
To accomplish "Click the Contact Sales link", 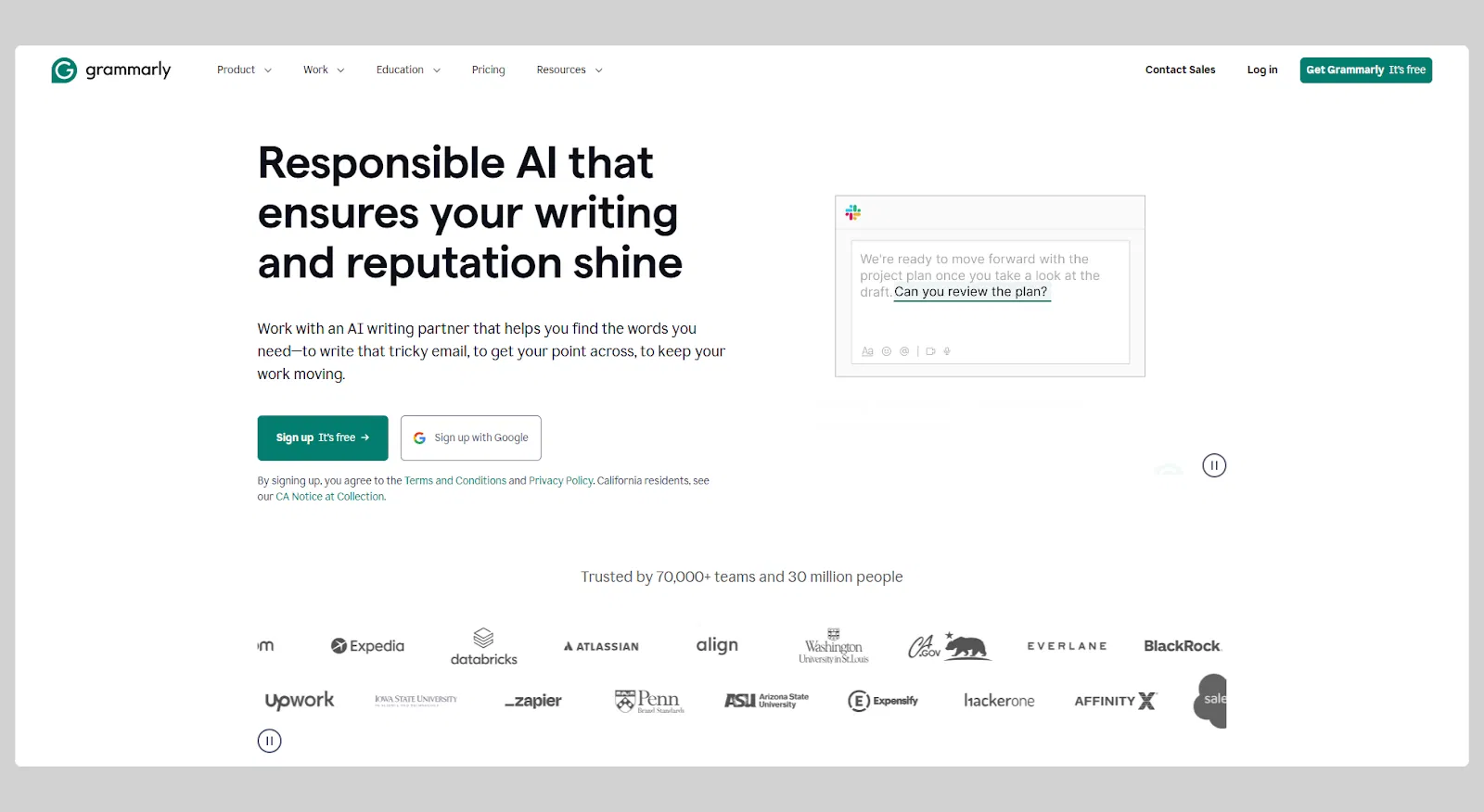I will tap(1180, 70).
